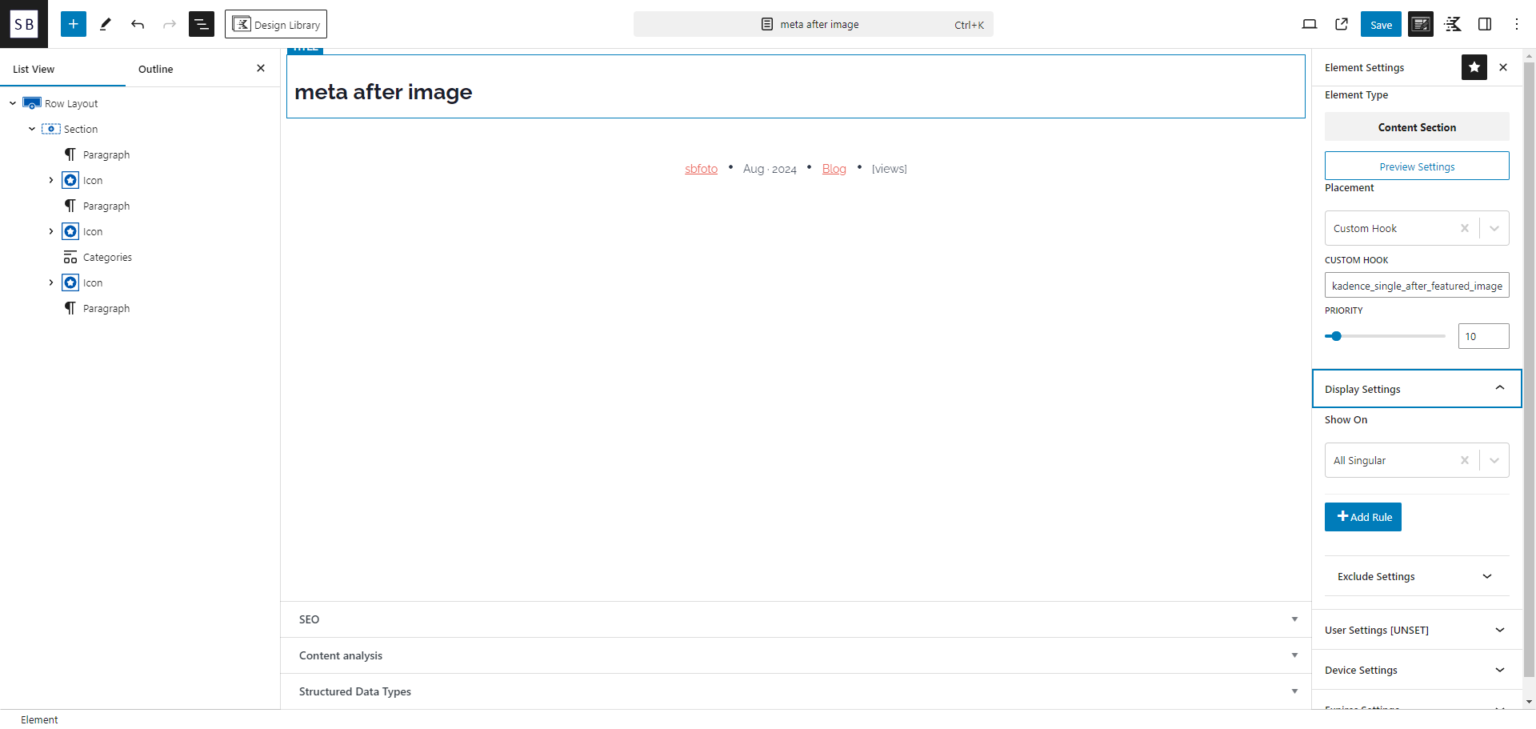Undo the last change
The height and width of the screenshot is (729, 1536).
click(x=137, y=24)
